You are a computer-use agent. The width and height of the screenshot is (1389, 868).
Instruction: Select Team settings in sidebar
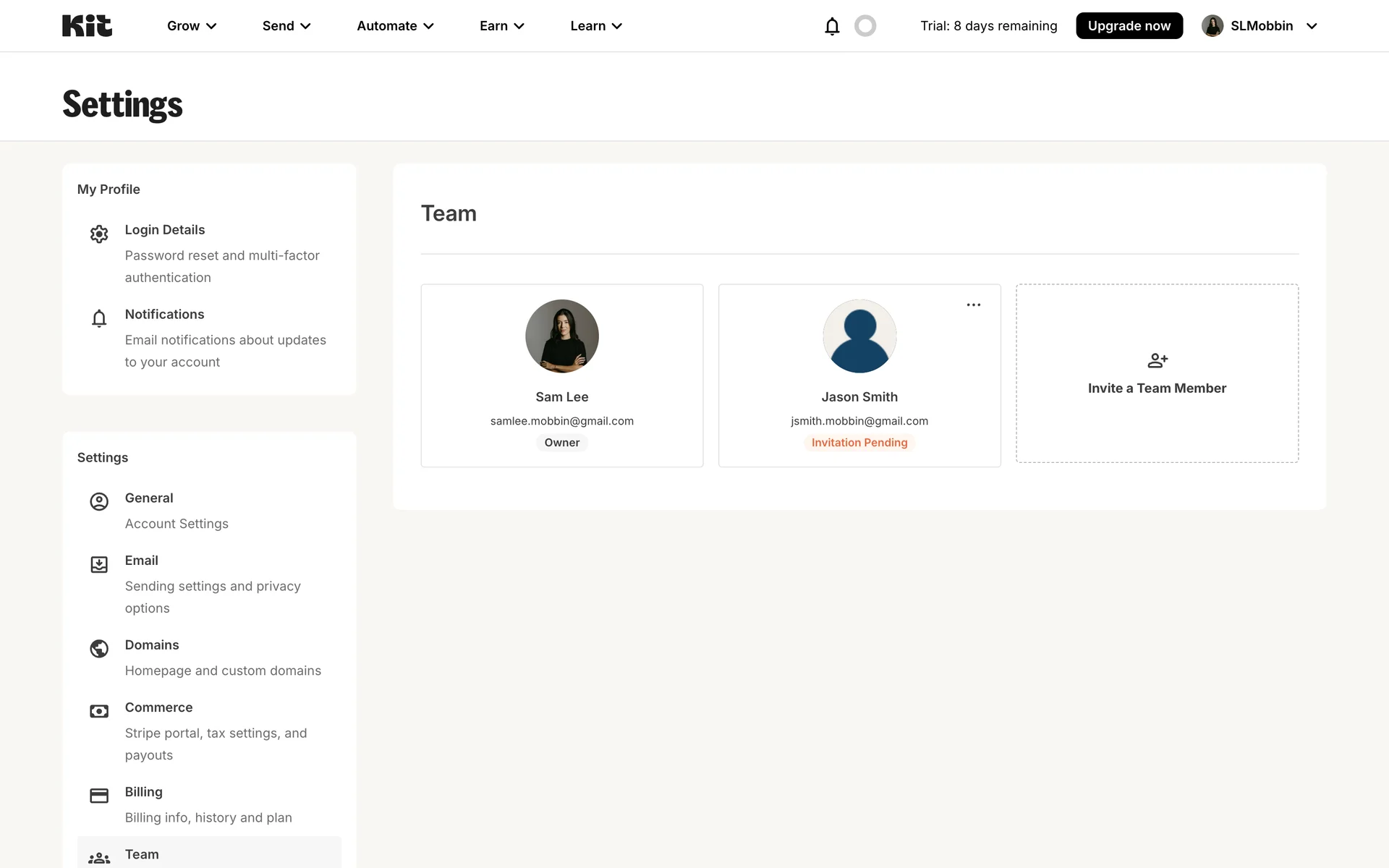(142, 854)
